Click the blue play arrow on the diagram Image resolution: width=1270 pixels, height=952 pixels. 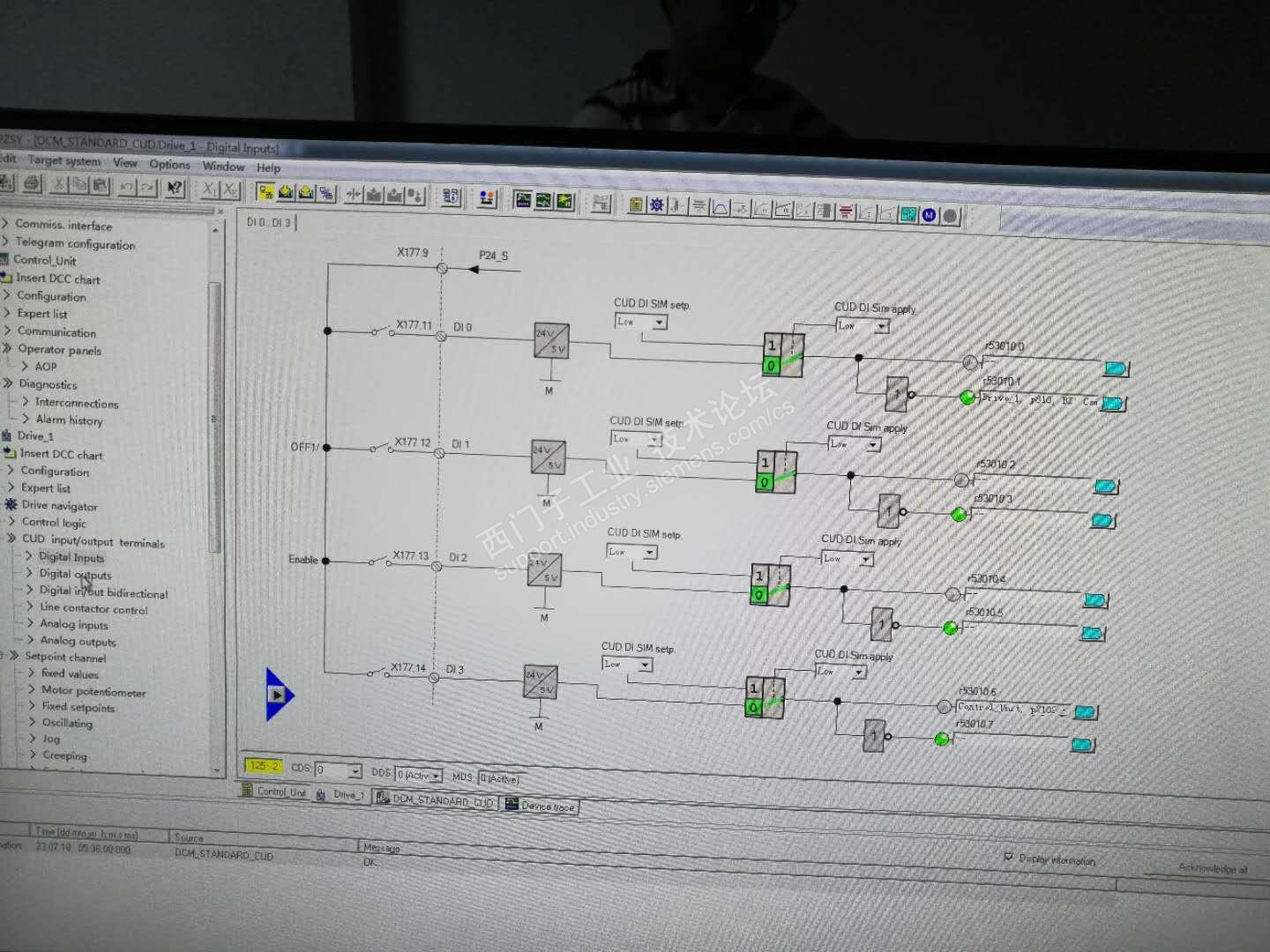click(x=280, y=695)
